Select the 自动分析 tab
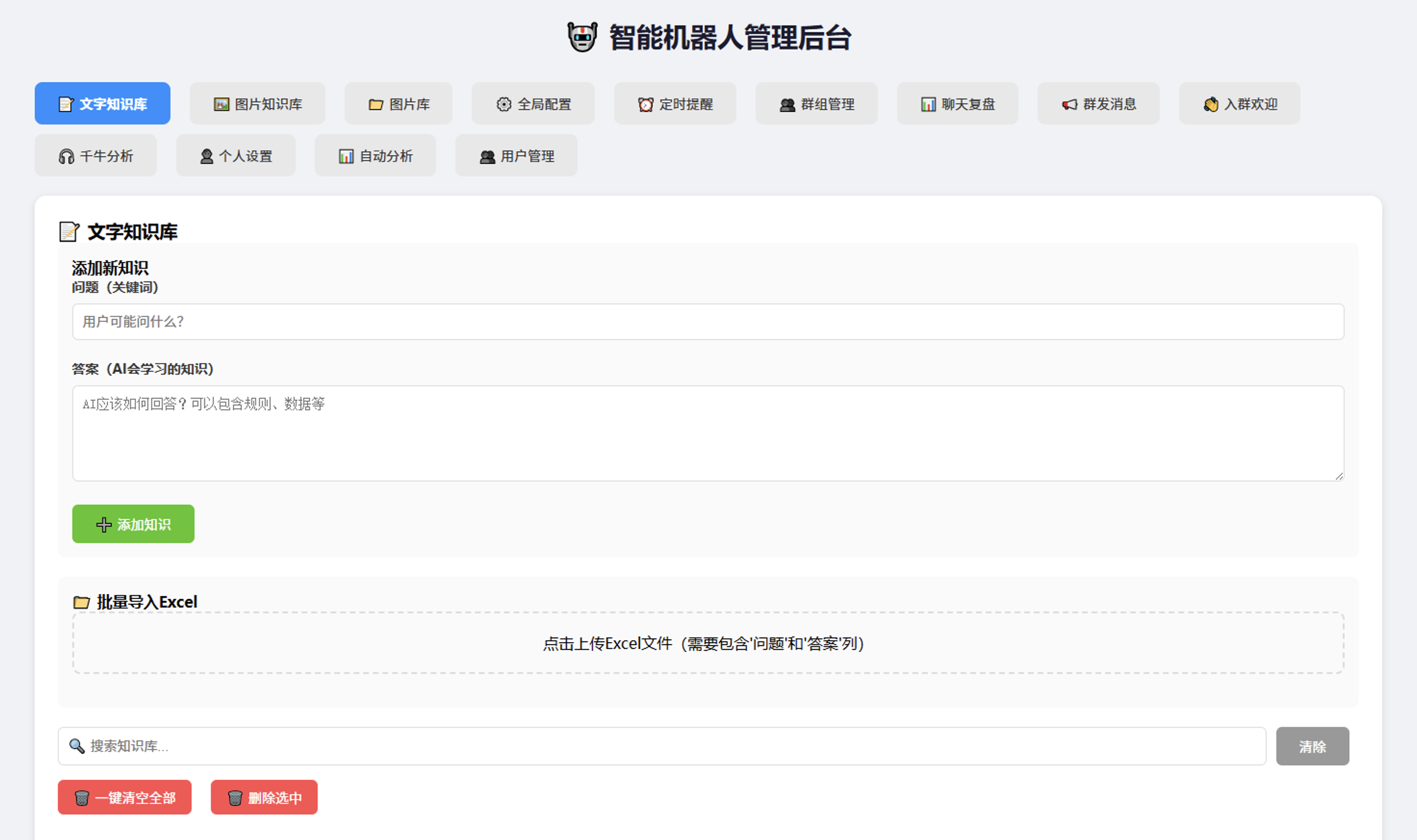Viewport: 1417px width, 840px height. coord(376,155)
